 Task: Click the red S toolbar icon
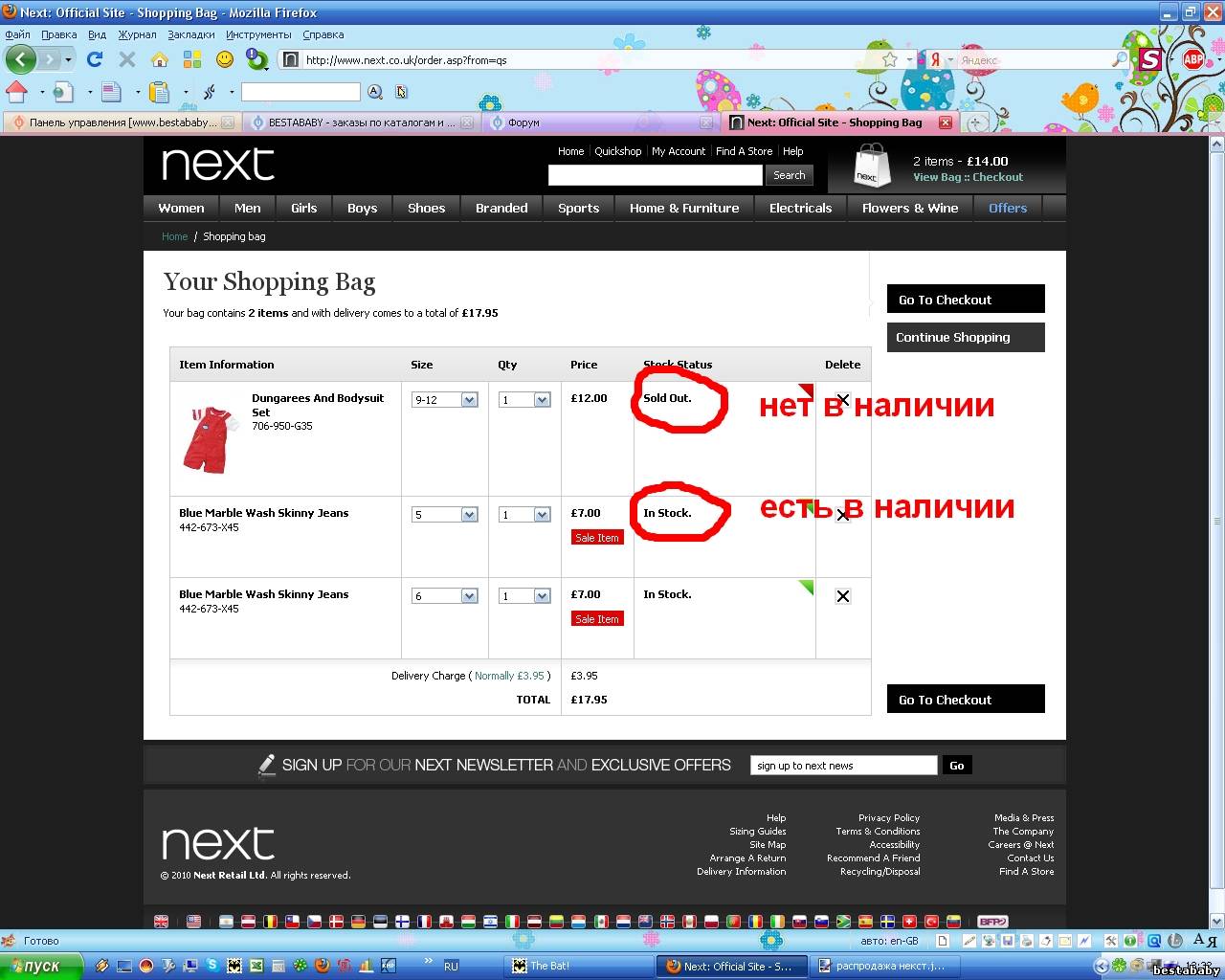tap(1150, 59)
